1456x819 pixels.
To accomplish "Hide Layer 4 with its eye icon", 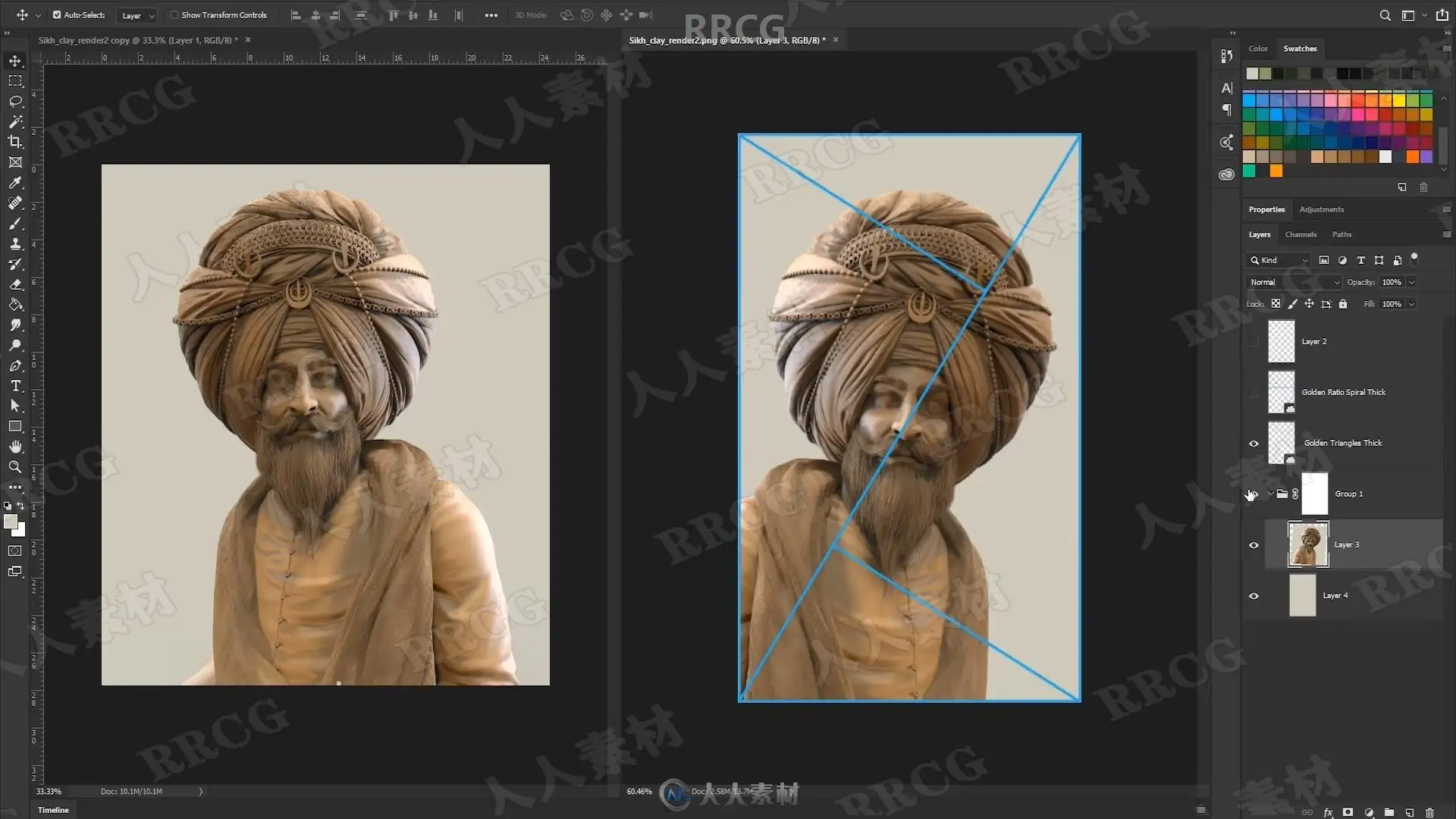I will tap(1254, 596).
